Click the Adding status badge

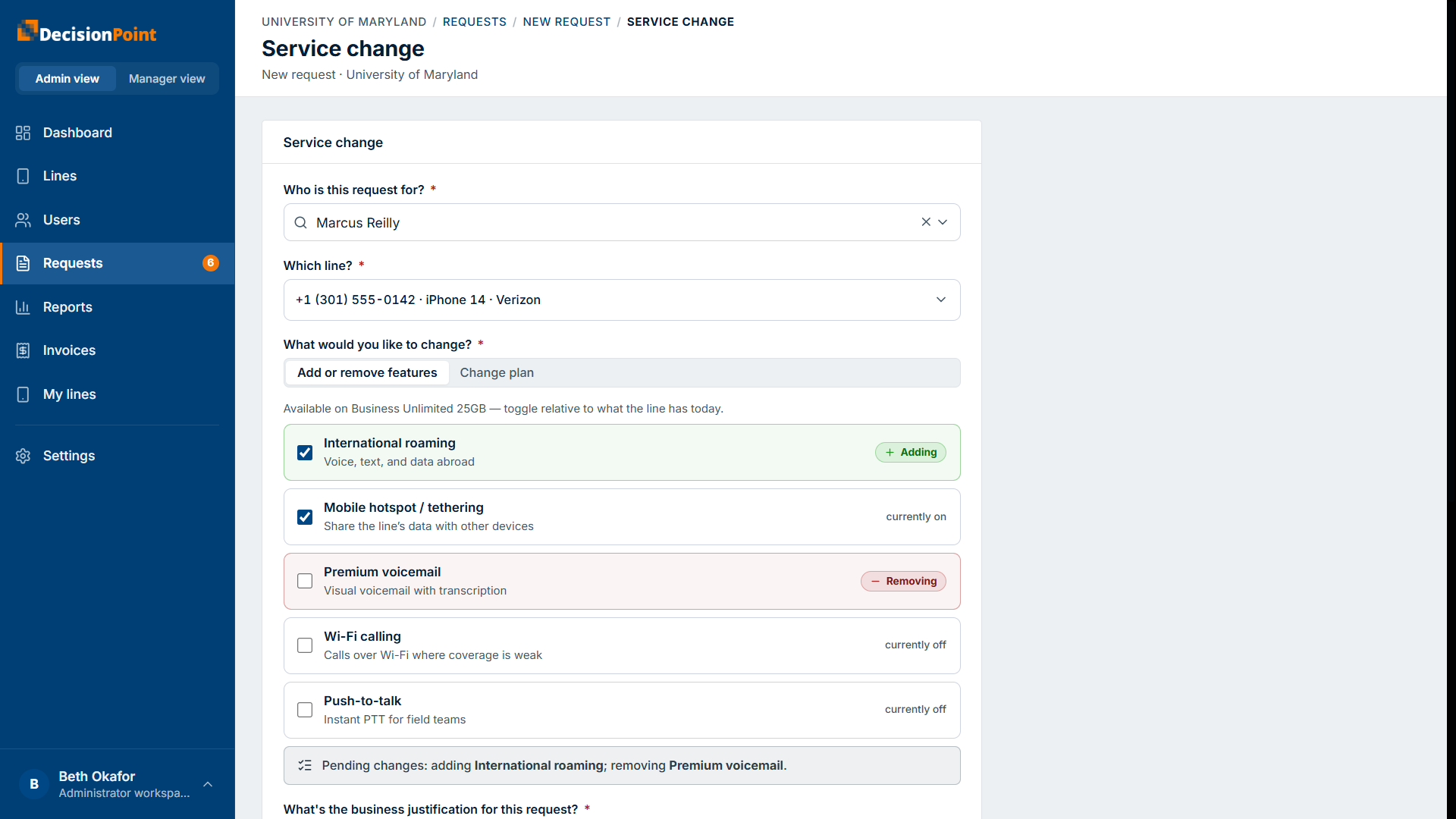911,452
